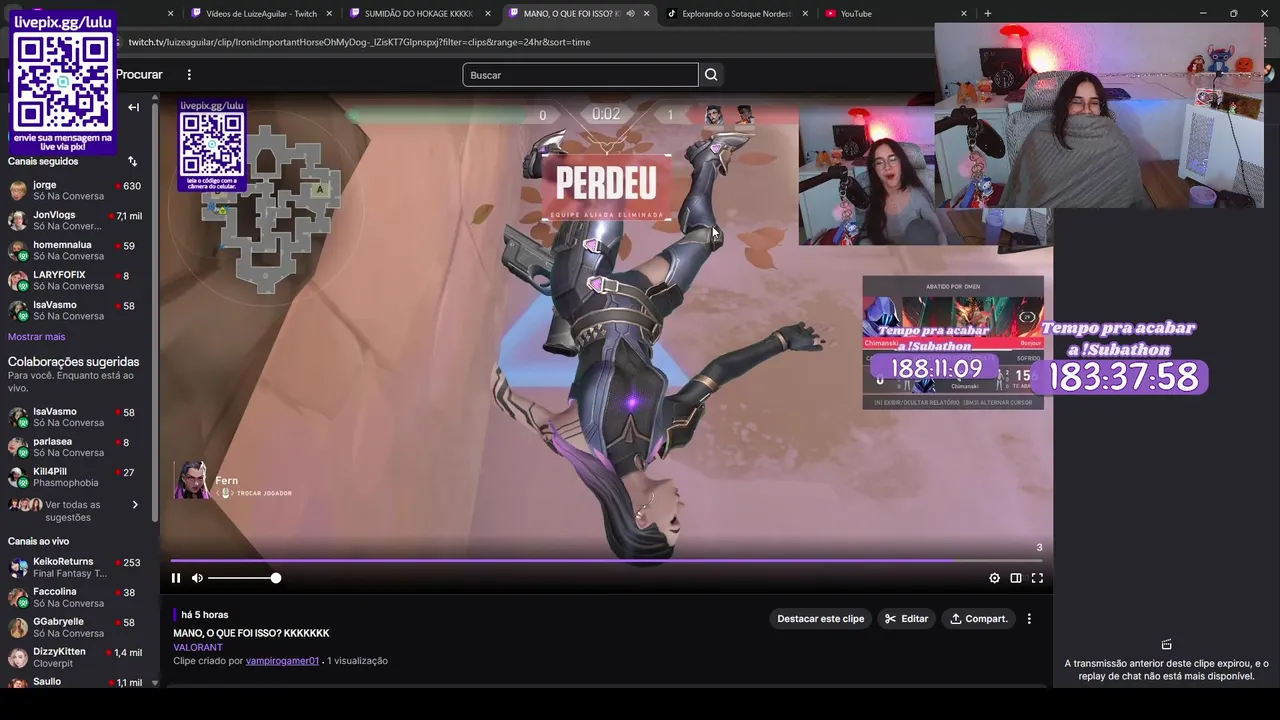Close the MANO, O QUE FOI ISSO tab
The height and width of the screenshot is (720, 1280).
pos(647,14)
